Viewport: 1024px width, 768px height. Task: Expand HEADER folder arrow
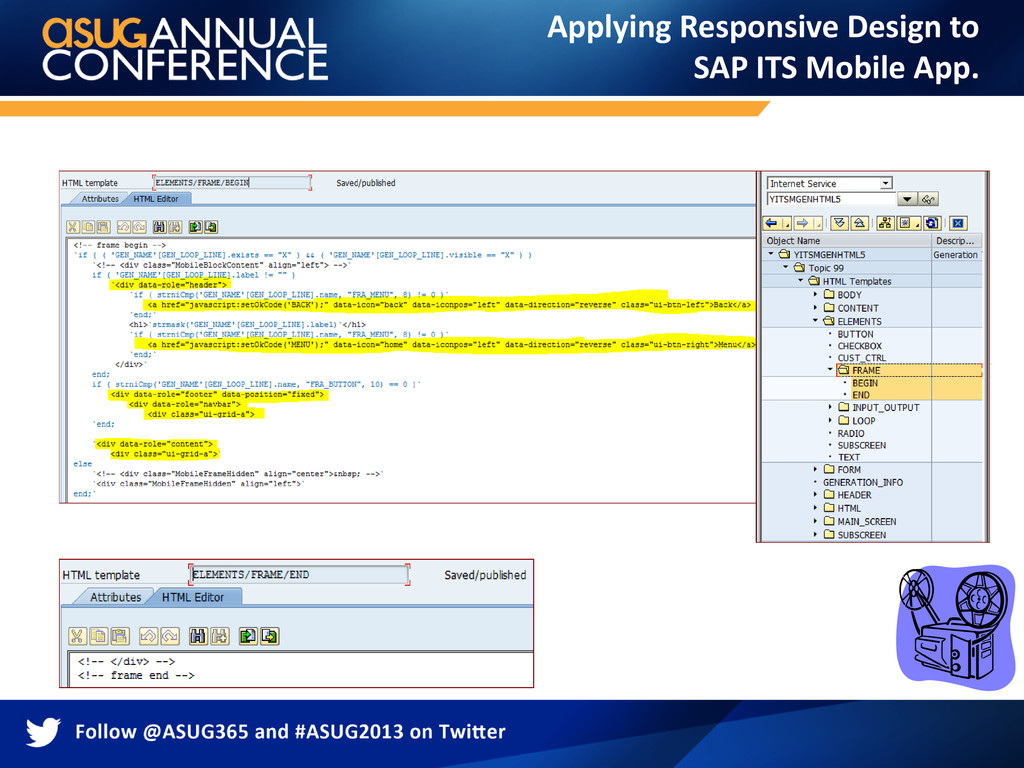coord(815,494)
